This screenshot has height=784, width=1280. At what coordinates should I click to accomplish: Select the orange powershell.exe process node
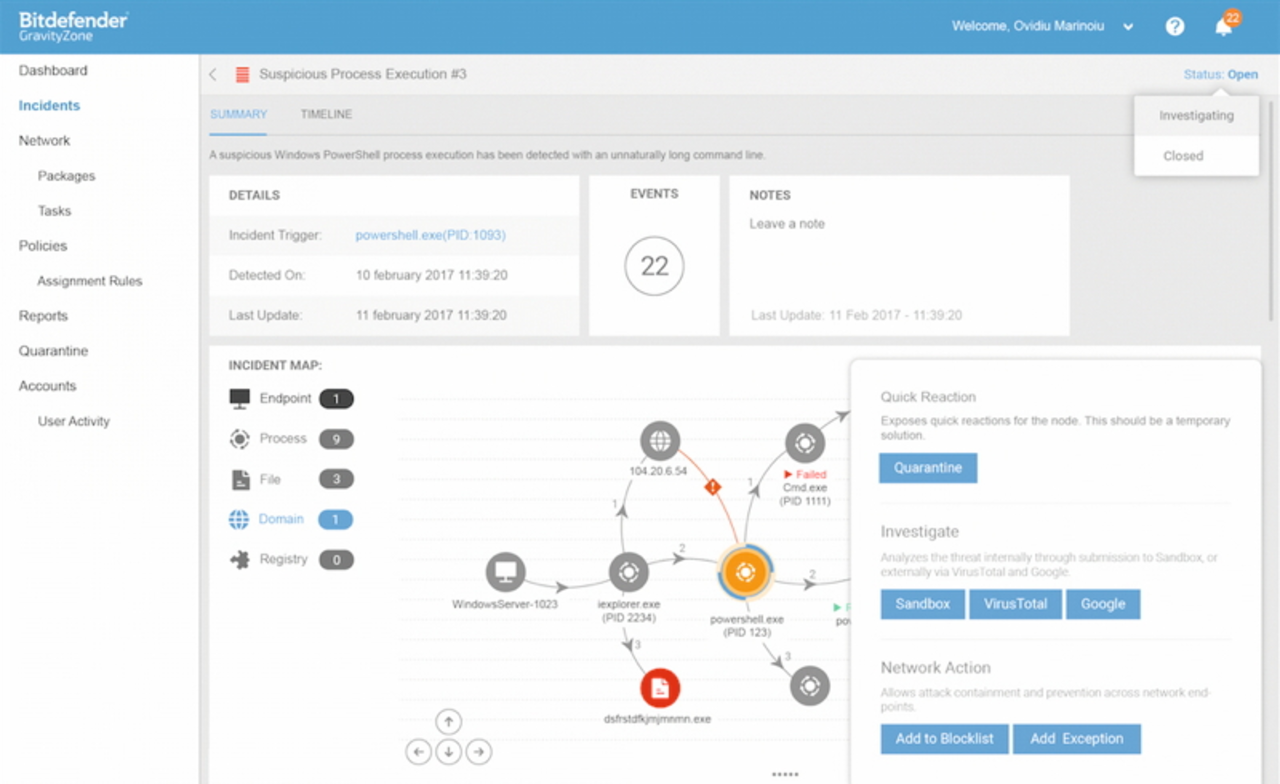click(744, 572)
